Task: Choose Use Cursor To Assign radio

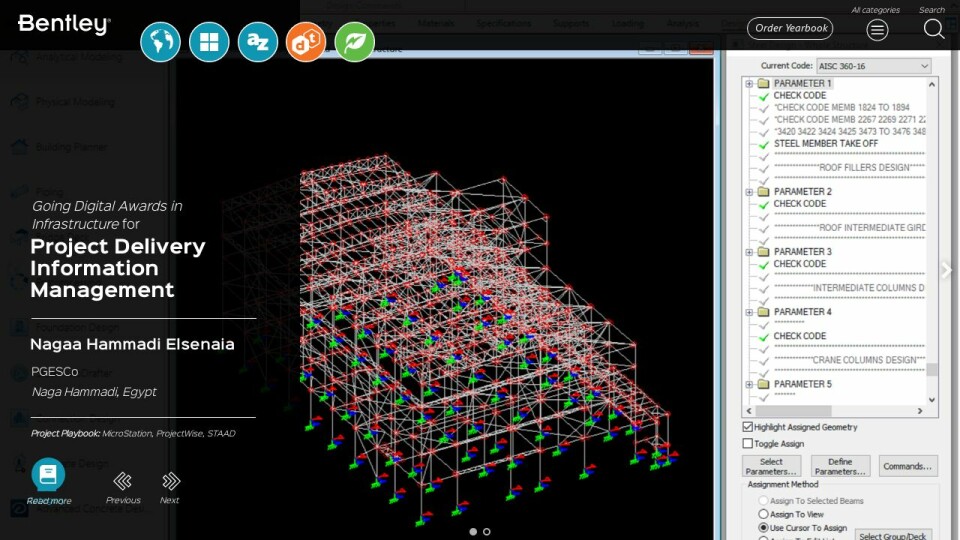Action: 763,528
